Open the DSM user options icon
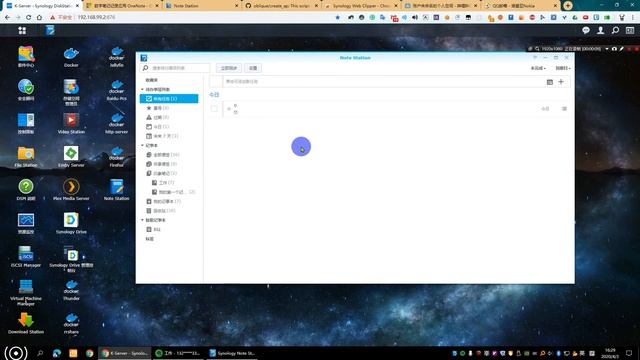The height and width of the screenshot is (360, 640). tap(600, 30)
